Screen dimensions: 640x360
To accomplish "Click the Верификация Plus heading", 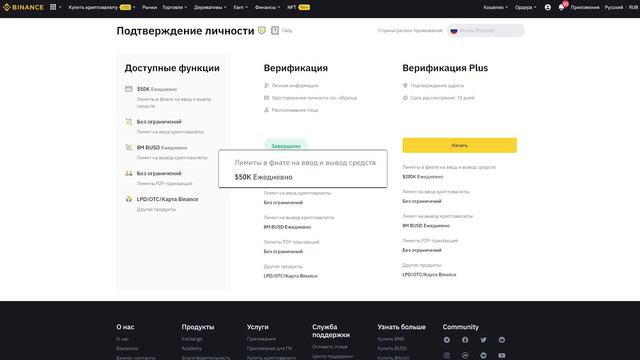I will pos(445,68).
